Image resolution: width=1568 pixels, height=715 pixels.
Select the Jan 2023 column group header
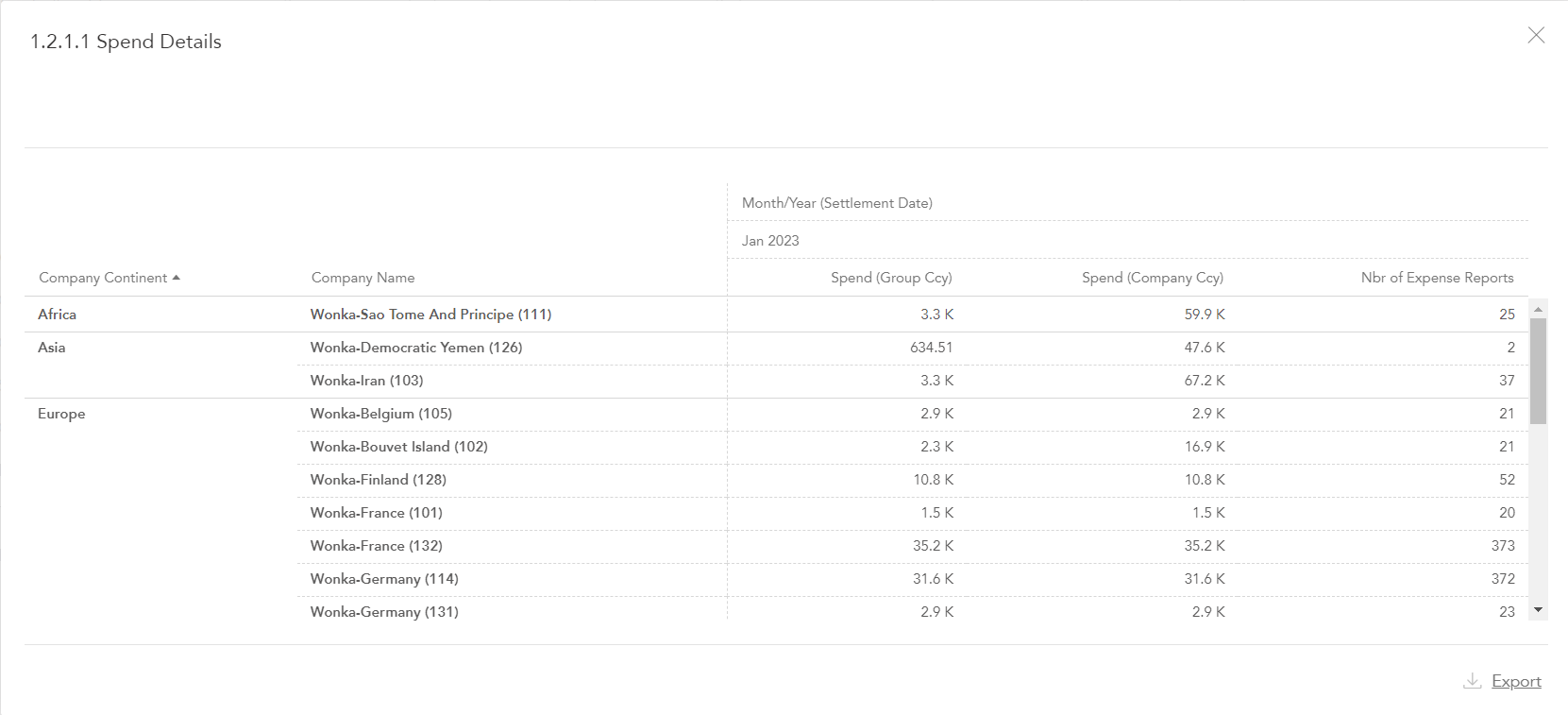(770, 241)
